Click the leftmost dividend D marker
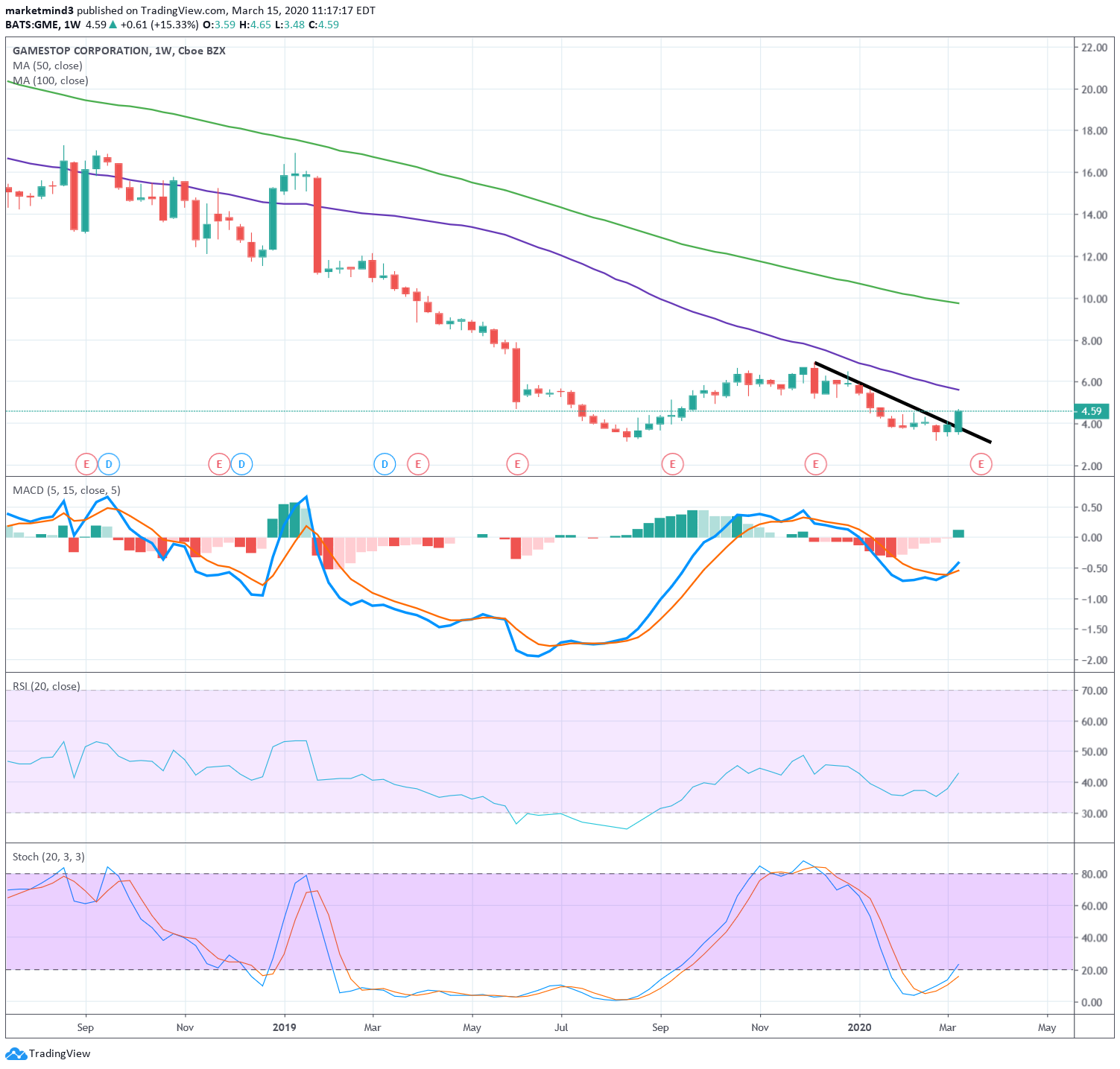The width and height of the screenshot is (1120, 1069). 109,464
